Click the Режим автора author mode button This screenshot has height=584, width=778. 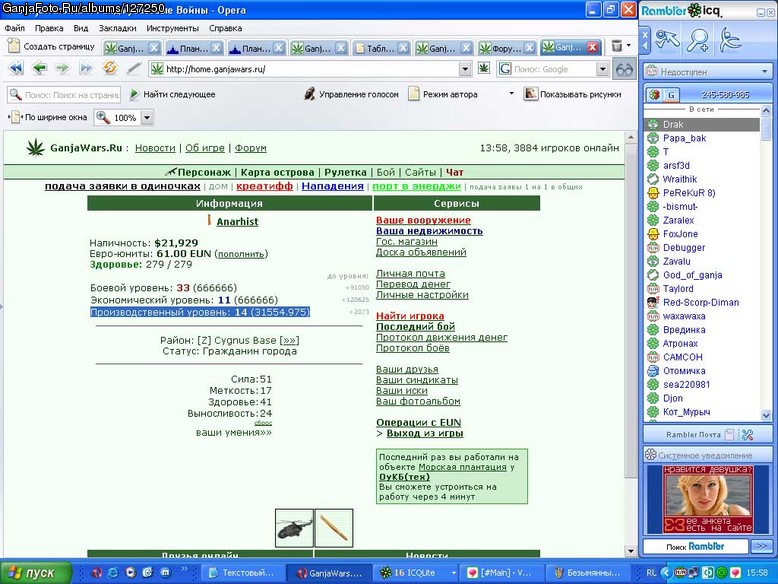point(443,94)
